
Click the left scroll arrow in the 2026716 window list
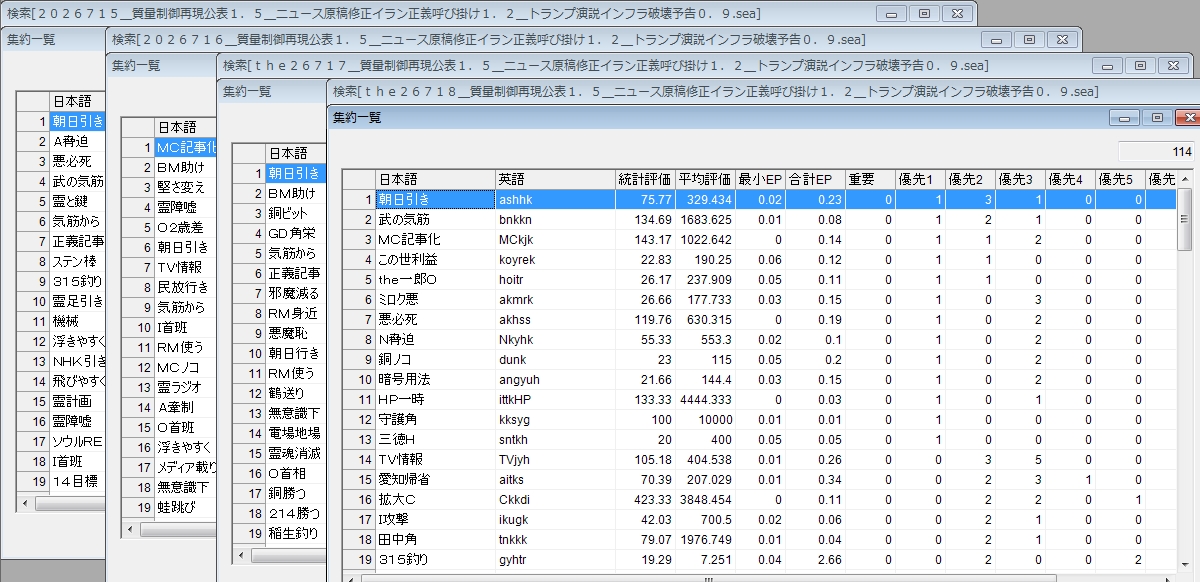coord(128,529)
